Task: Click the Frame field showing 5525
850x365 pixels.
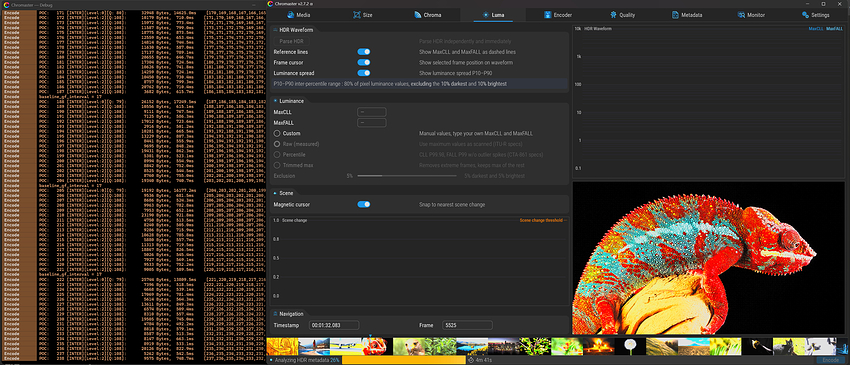Action: (467, 325)
